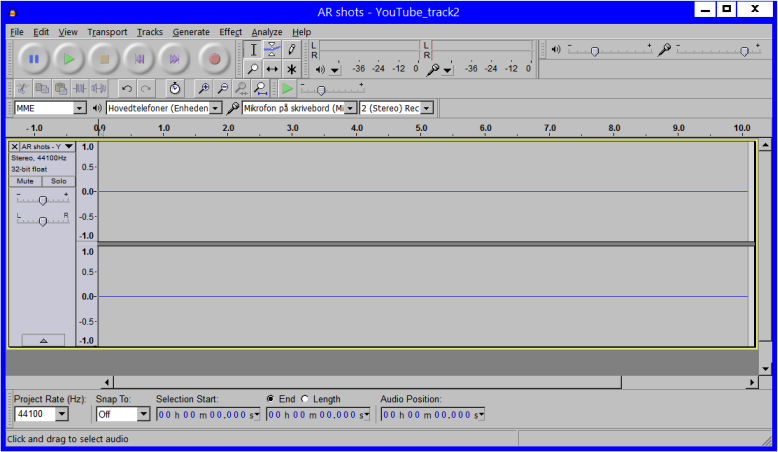The height and width of the screenshot is (452, 778).
Task: Open 2 (Stereo) Rec channels dropdown
Action: [427, 108]
